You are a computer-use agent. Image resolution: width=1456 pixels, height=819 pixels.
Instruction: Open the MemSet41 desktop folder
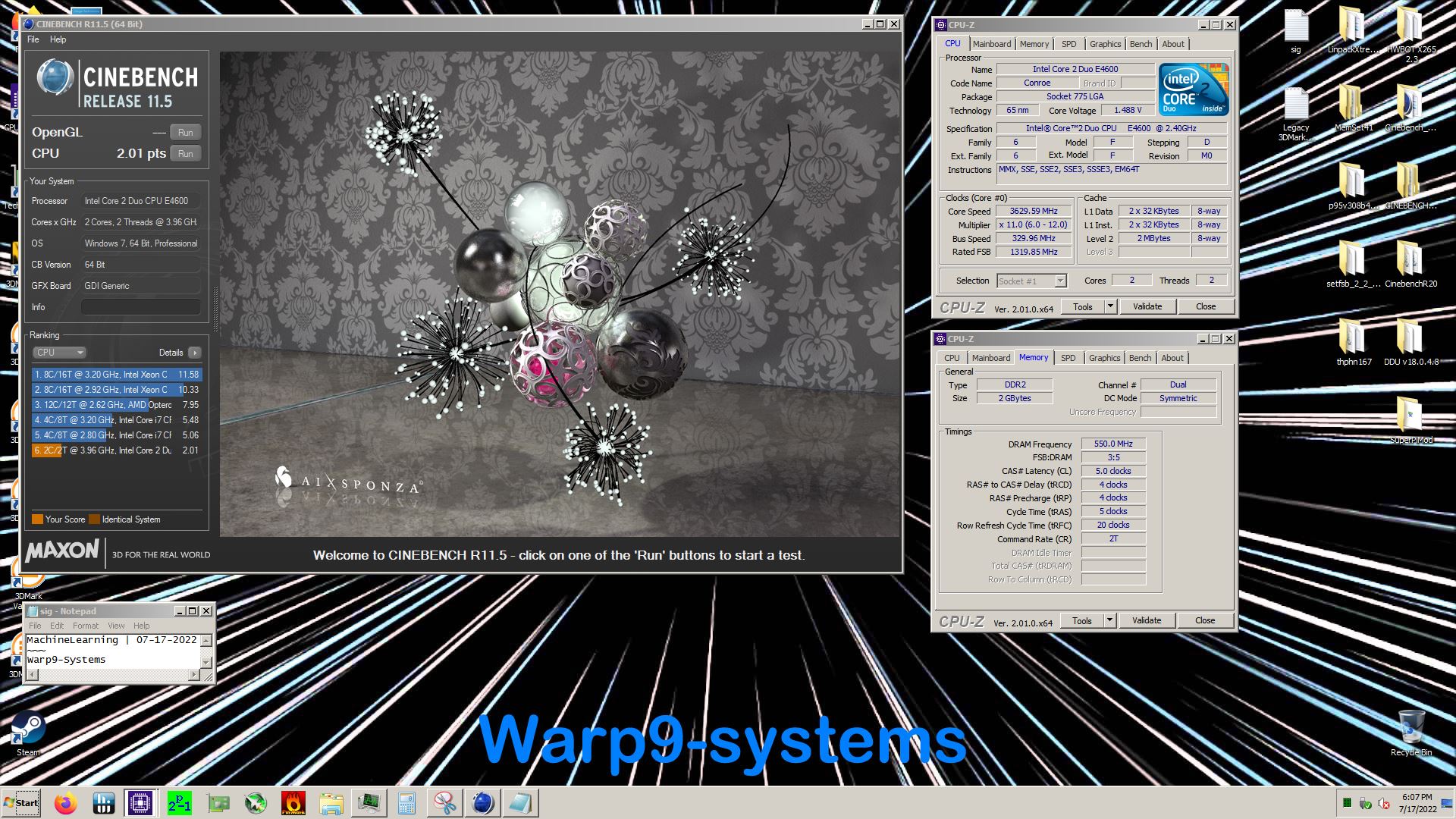(1353, 109)
